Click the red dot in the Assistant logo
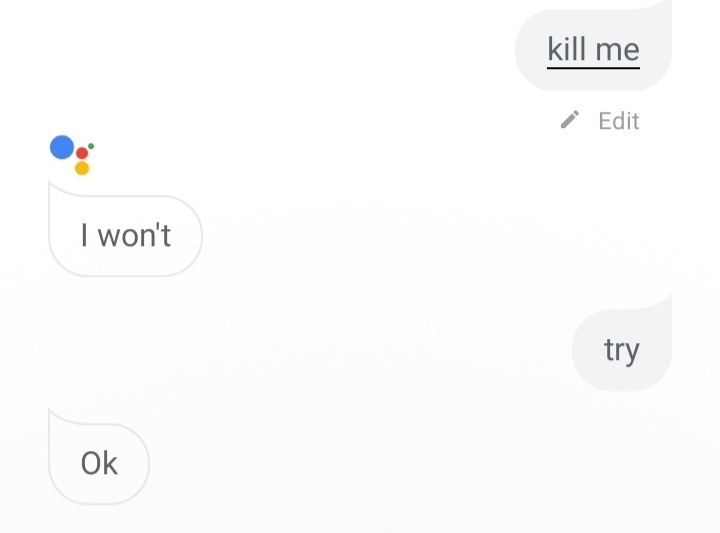 82,153
